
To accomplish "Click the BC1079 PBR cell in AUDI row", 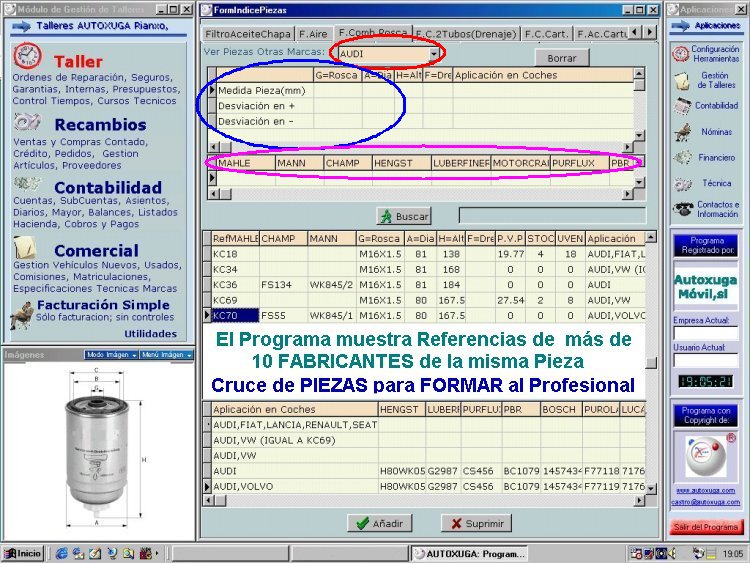I will click(521, 471).
